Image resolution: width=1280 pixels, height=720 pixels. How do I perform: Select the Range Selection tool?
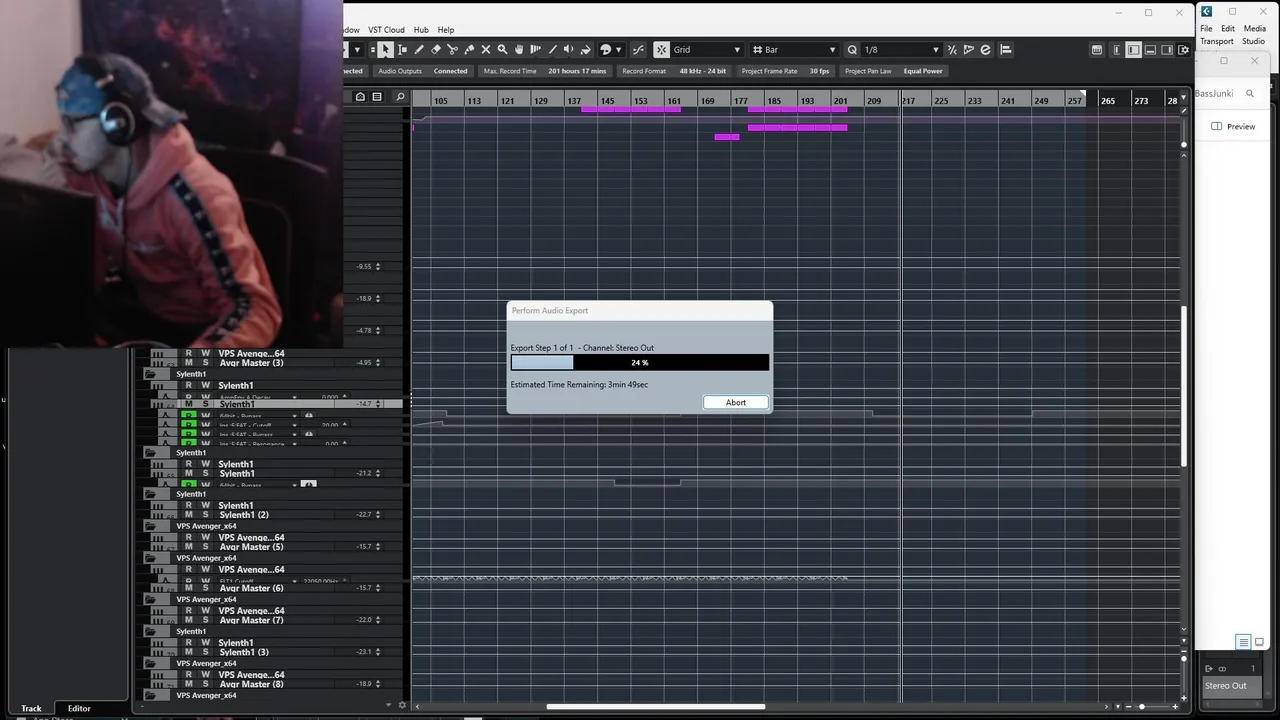(x=402, y=50)
